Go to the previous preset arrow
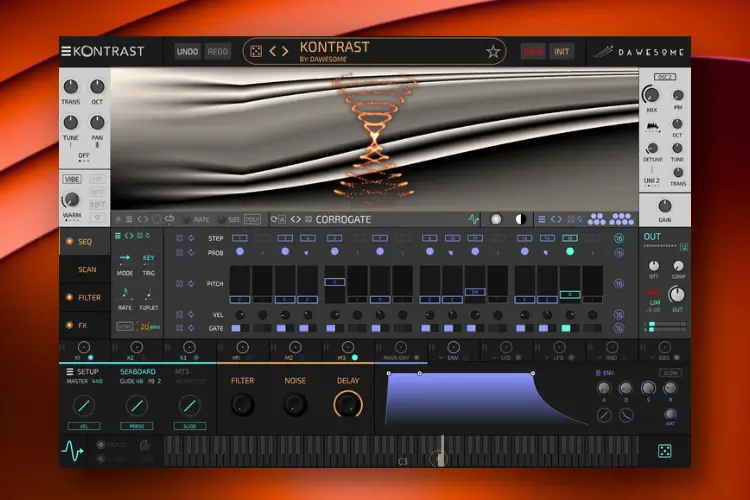This screenshot has height=500, width=750. pyautogui.click(x=272, y=51)
